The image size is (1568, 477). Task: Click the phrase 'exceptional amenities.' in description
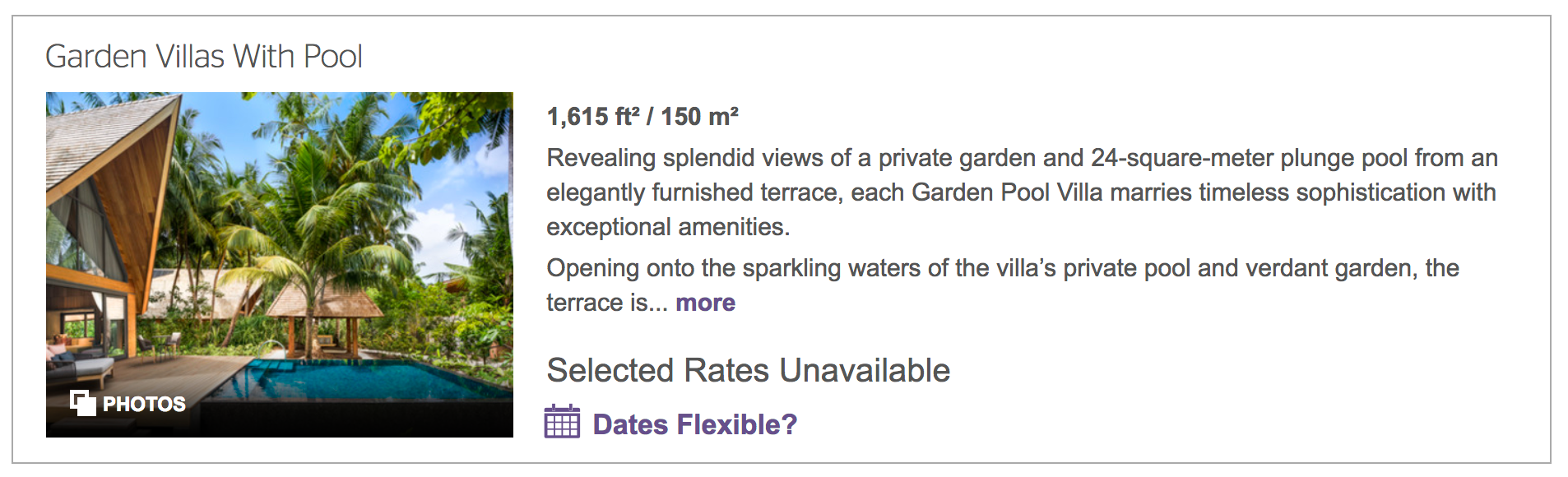click(668, 227)
